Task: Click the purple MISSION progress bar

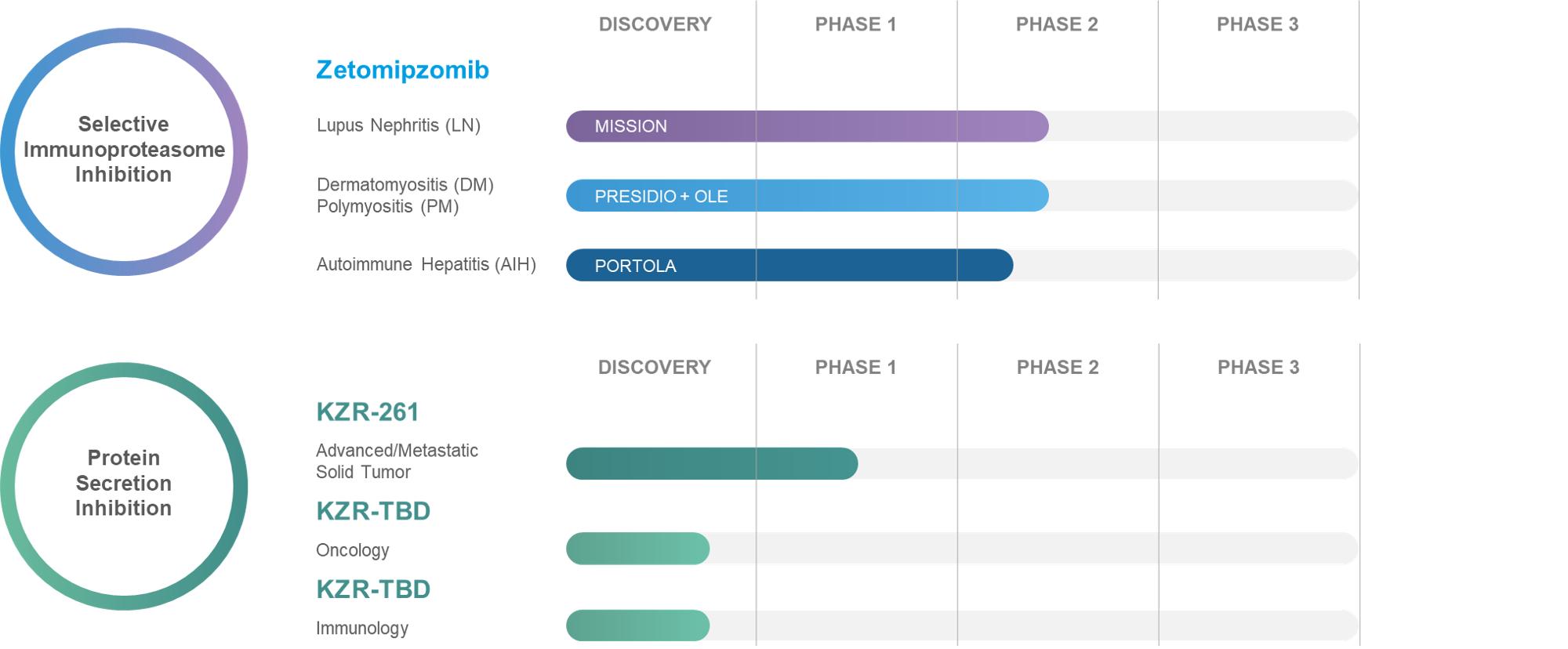Action: point(807,126)
